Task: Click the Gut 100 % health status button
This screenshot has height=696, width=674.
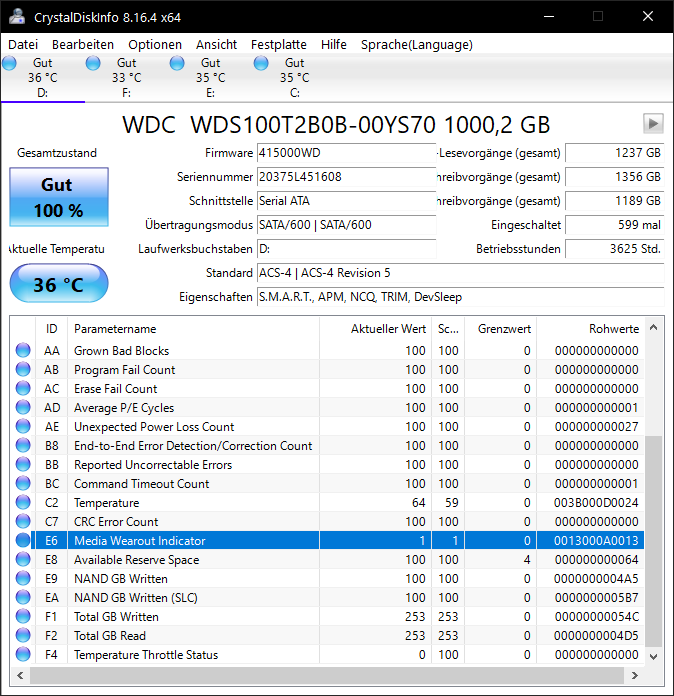Action: 59,197
